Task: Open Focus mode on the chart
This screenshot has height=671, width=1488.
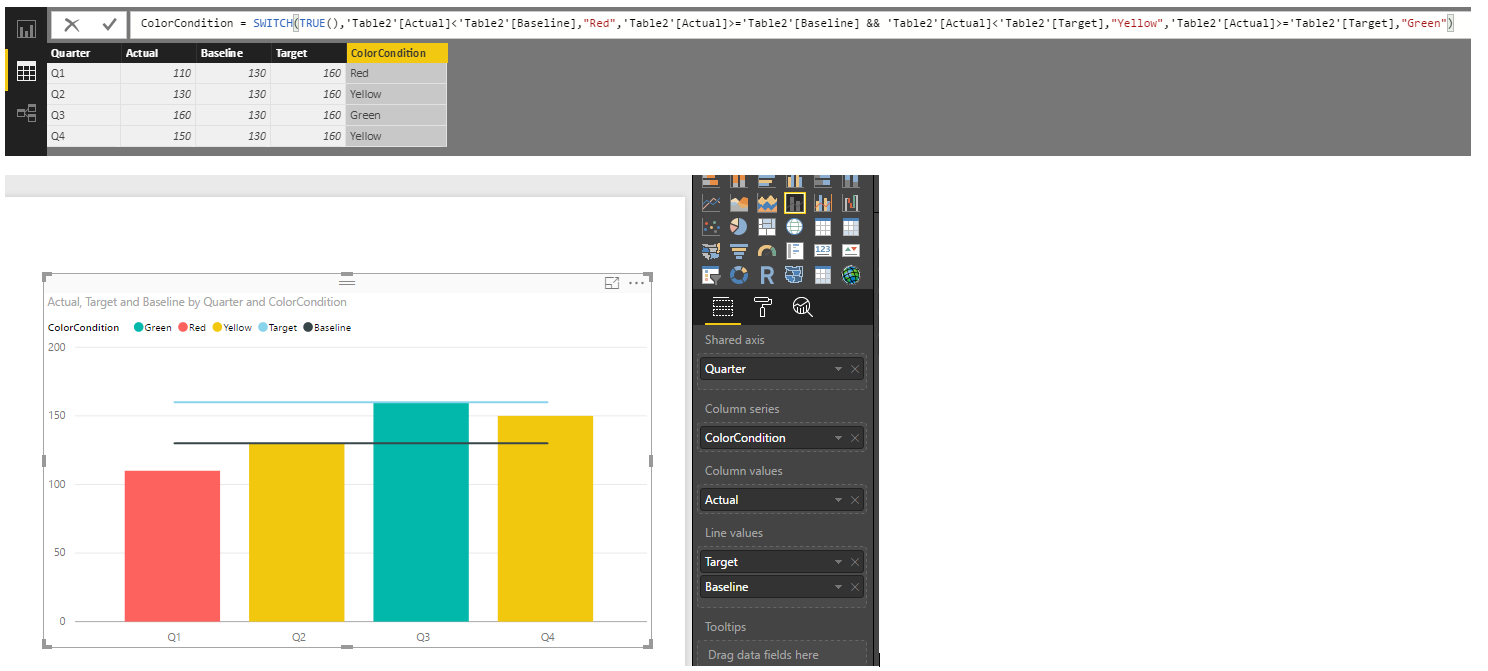Action: click(x=612, y=283)
